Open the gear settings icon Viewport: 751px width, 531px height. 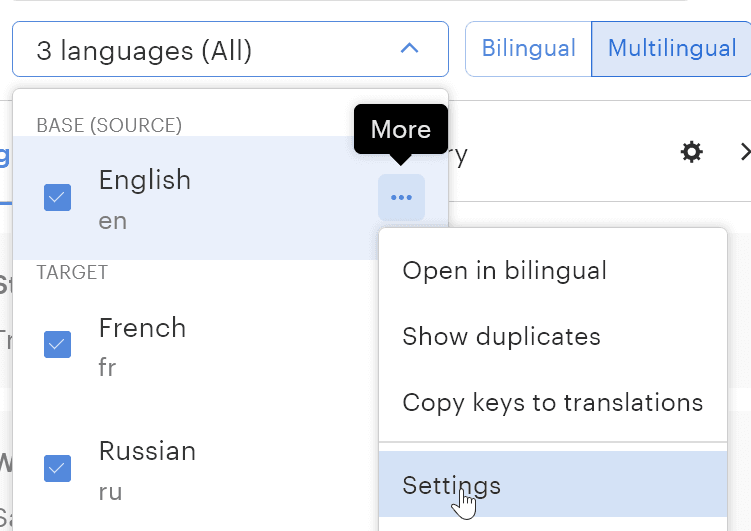click(691, 152)
